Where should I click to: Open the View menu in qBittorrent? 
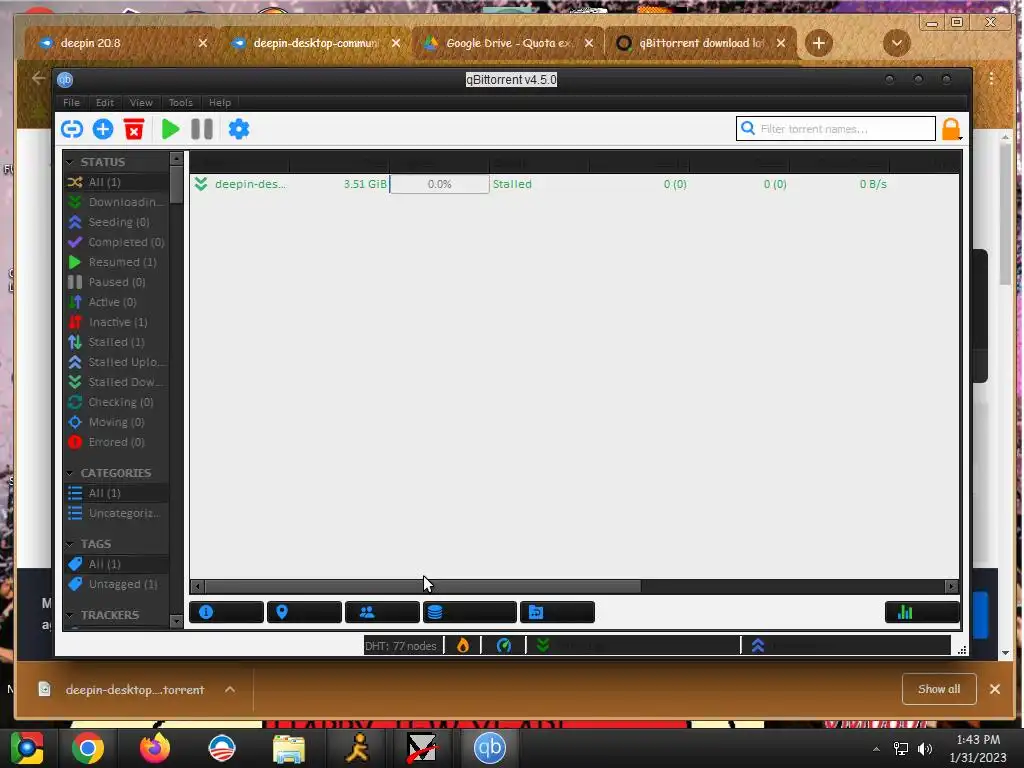[141, 103]
